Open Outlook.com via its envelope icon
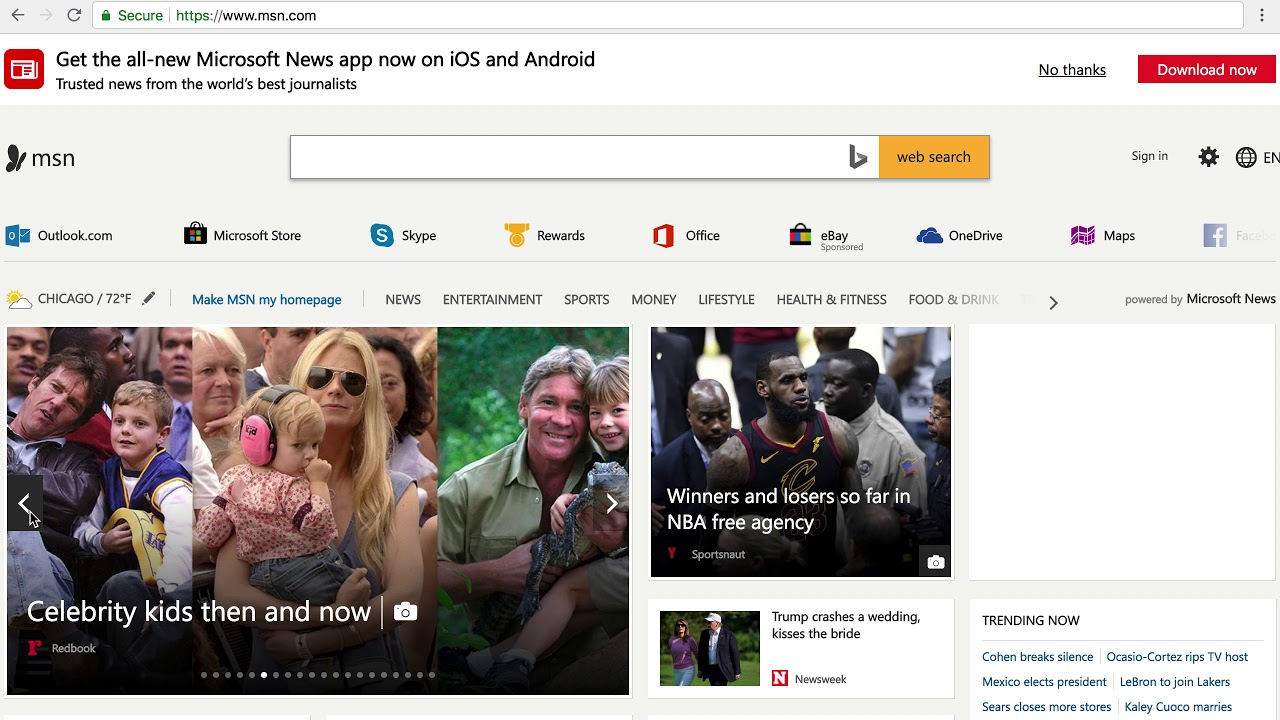The height and width of the screenshot is (720, 1280). 17,235
